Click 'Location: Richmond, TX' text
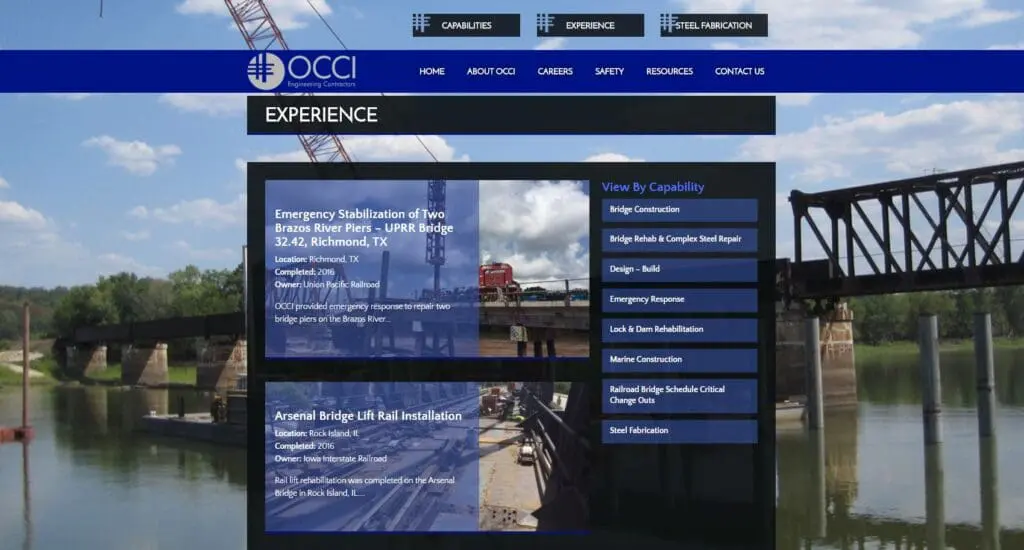Viewport: 1024px width, 550px height. click(x=317, y=259)
